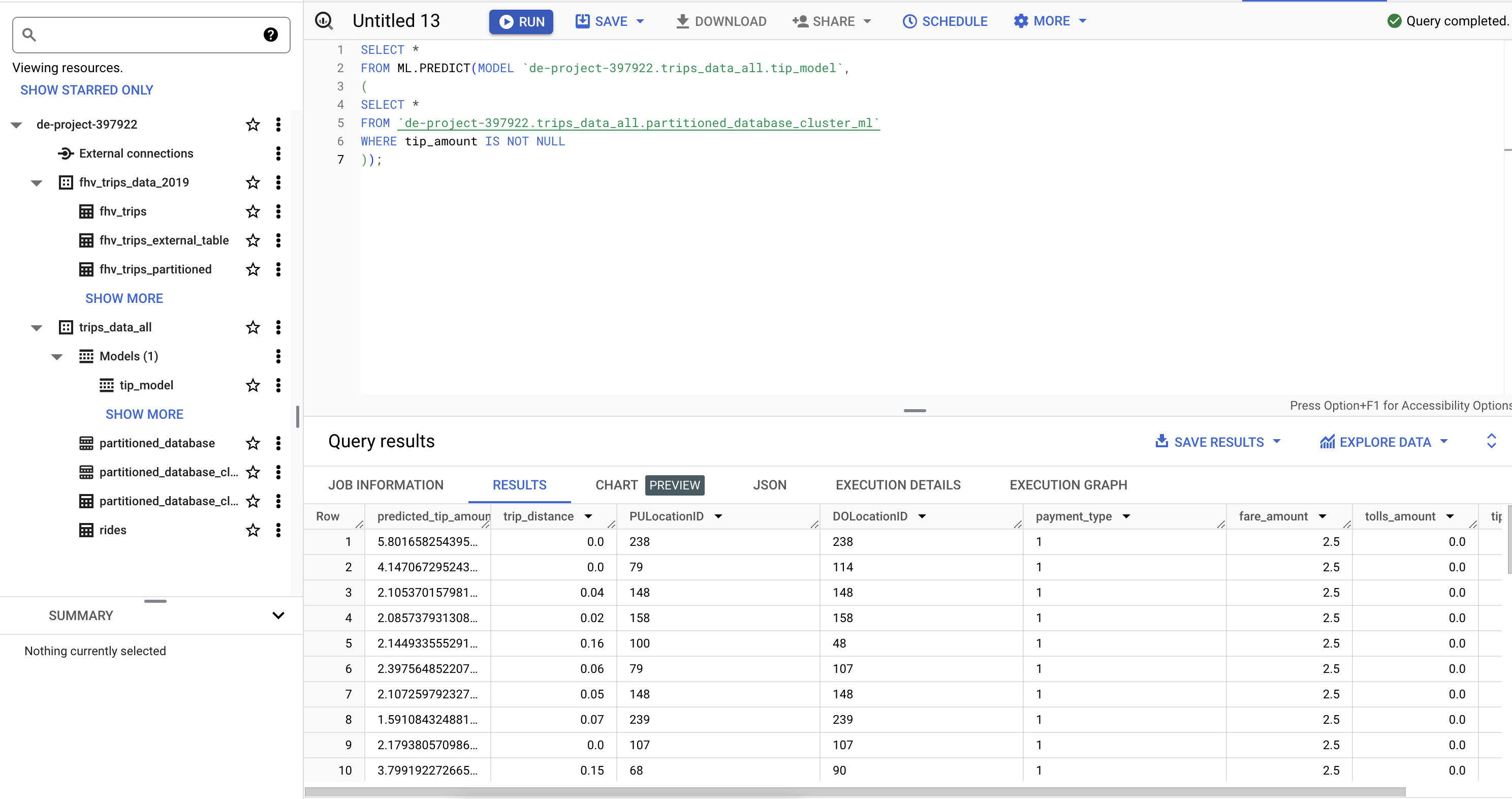The image size is (1512, 799).
Task: Click the query editor icon beside Untitled 13
Action: coord(324,21)
